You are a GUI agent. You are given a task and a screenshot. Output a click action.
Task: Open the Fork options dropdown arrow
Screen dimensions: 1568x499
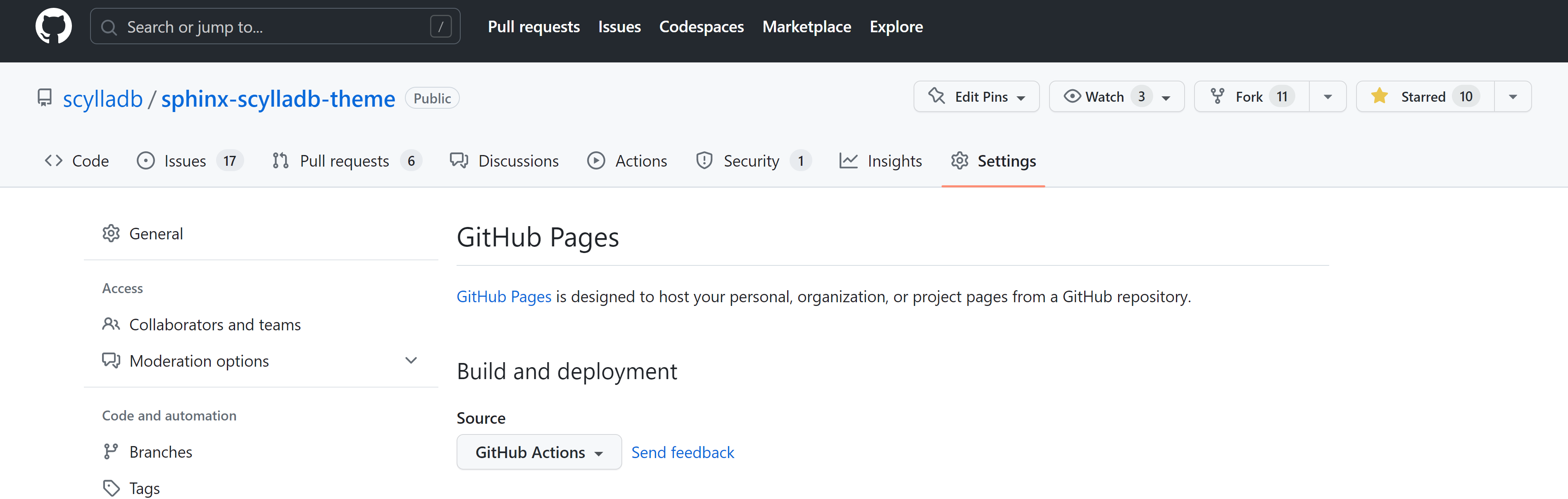coord(1328,96)
